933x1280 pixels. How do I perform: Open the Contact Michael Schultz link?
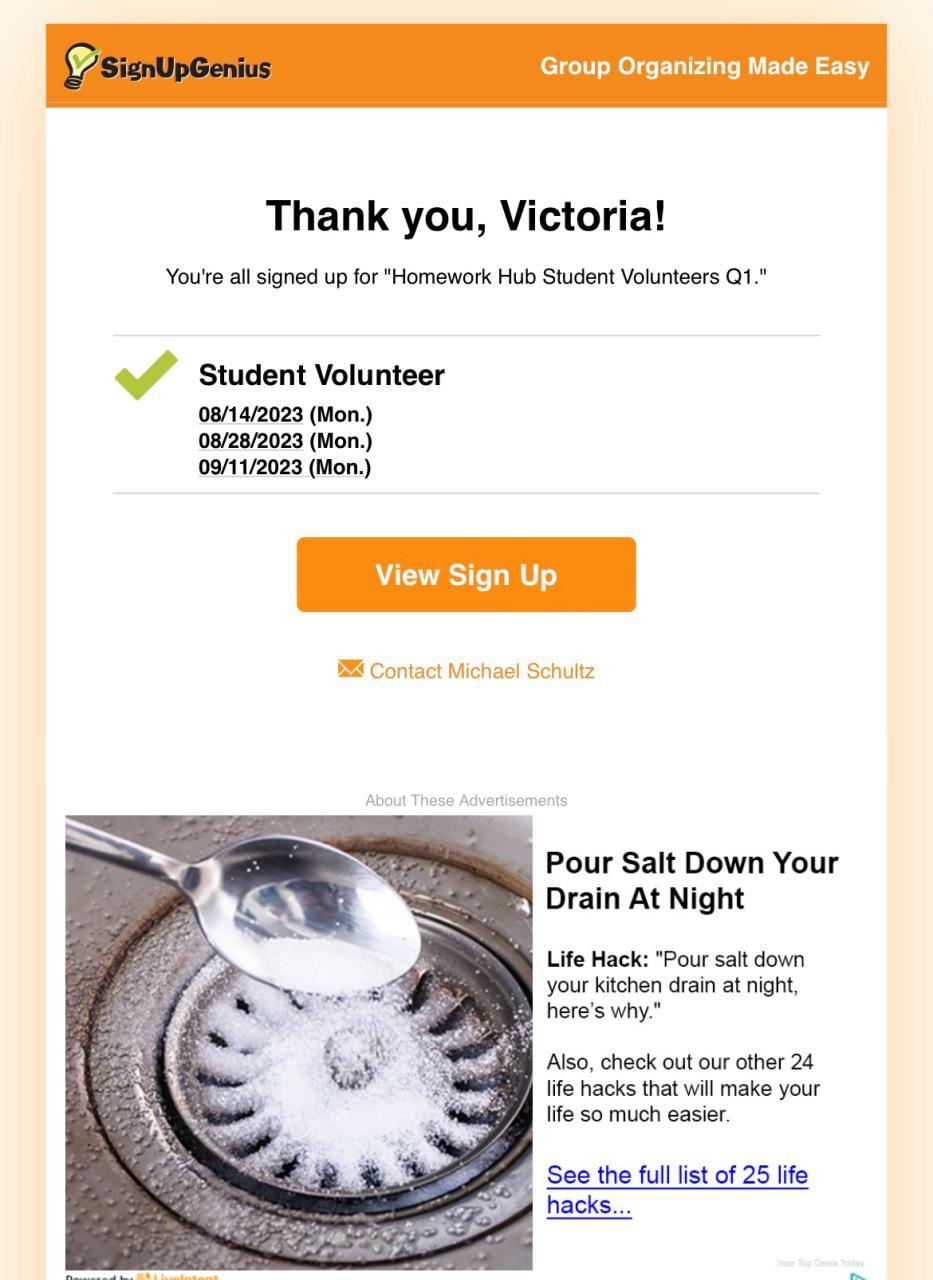(x=481, y=671)
